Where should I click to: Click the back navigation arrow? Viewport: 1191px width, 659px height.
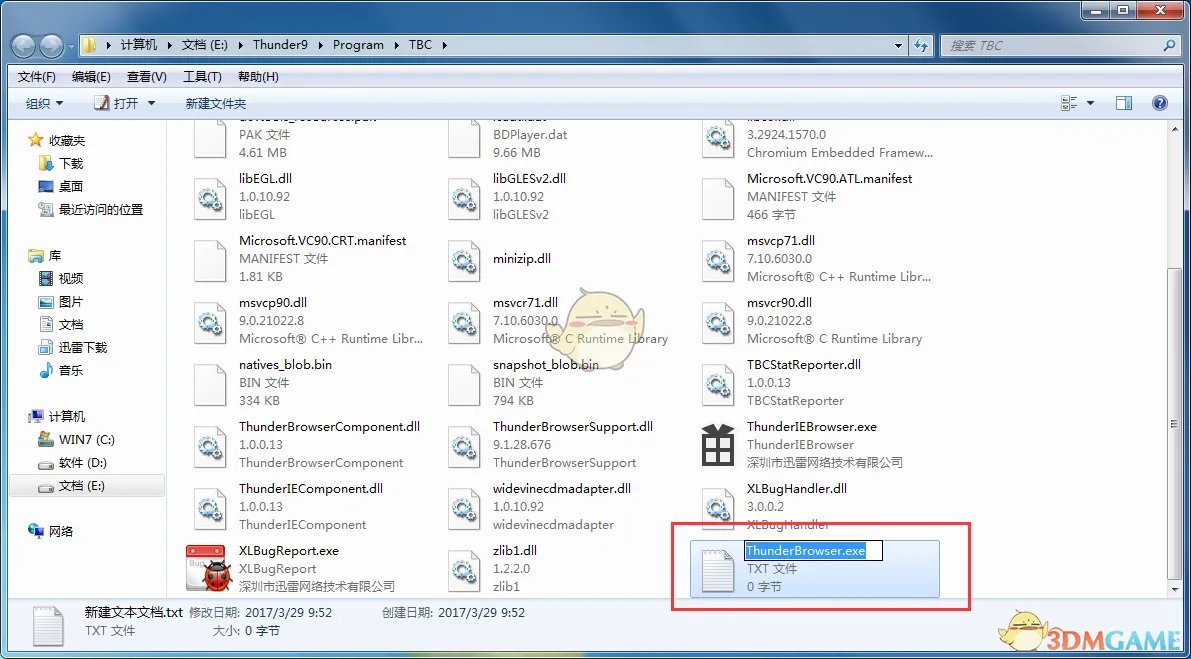pyautogui.click(x=24, y=45)
